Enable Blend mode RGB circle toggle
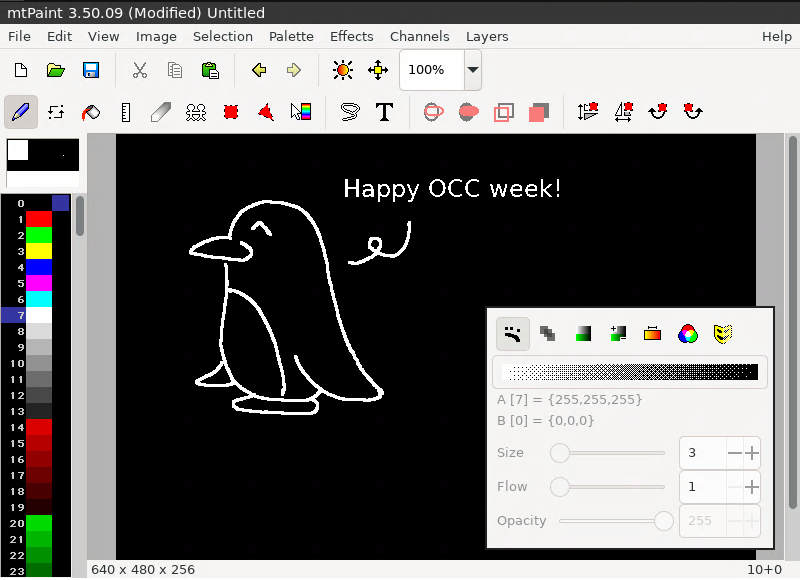Screen dimensions: 800x580 687,333
